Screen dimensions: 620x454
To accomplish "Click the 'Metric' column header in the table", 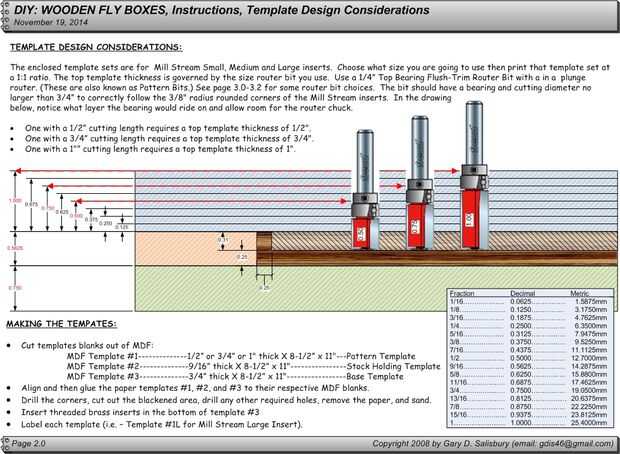I will point(580,293).
